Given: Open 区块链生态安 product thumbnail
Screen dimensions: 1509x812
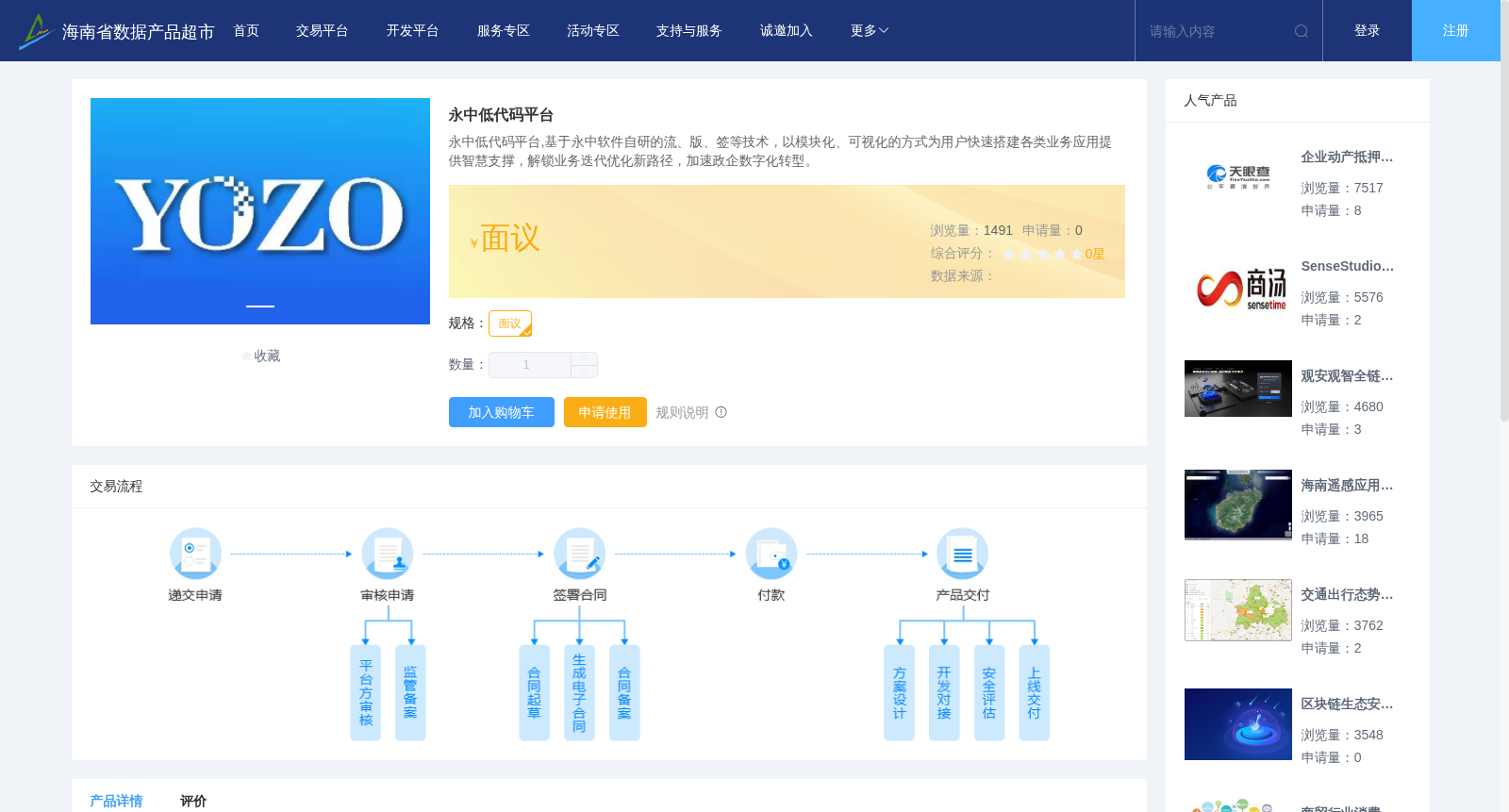Looking at the screenshot, I should tap(1238, 724).
